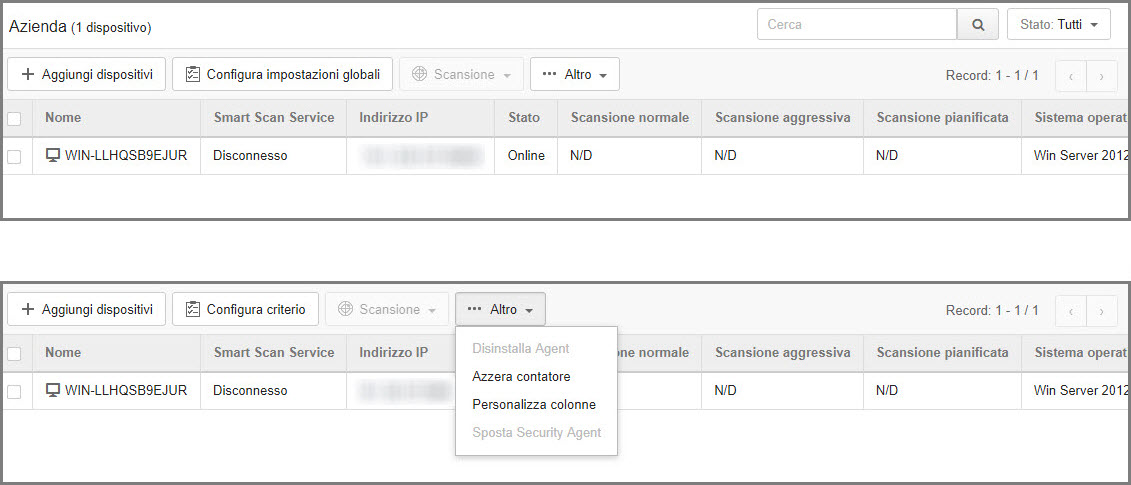Check the WIN-LLHQSB9EJUR row checkbox in top table
1131x485 pixels.
[14, 156]
